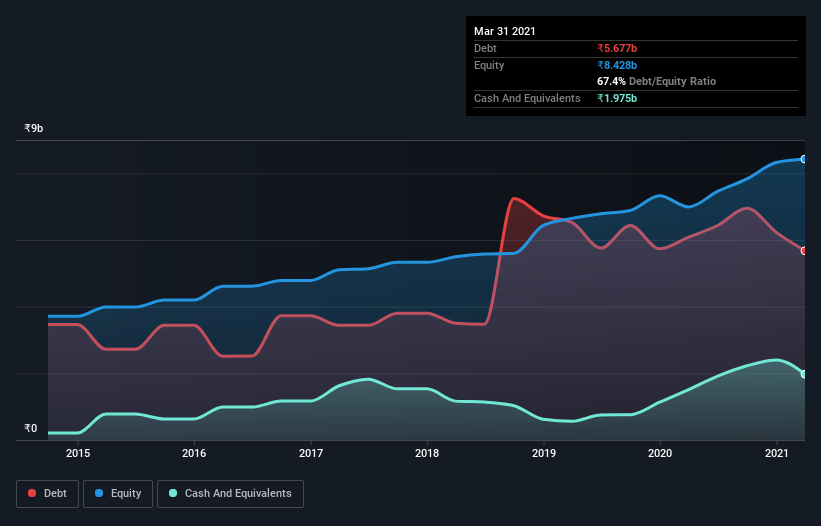Click the ₹0 y-axis label
The width and height of the screenshot is (821, 526).
pos(31,428)
